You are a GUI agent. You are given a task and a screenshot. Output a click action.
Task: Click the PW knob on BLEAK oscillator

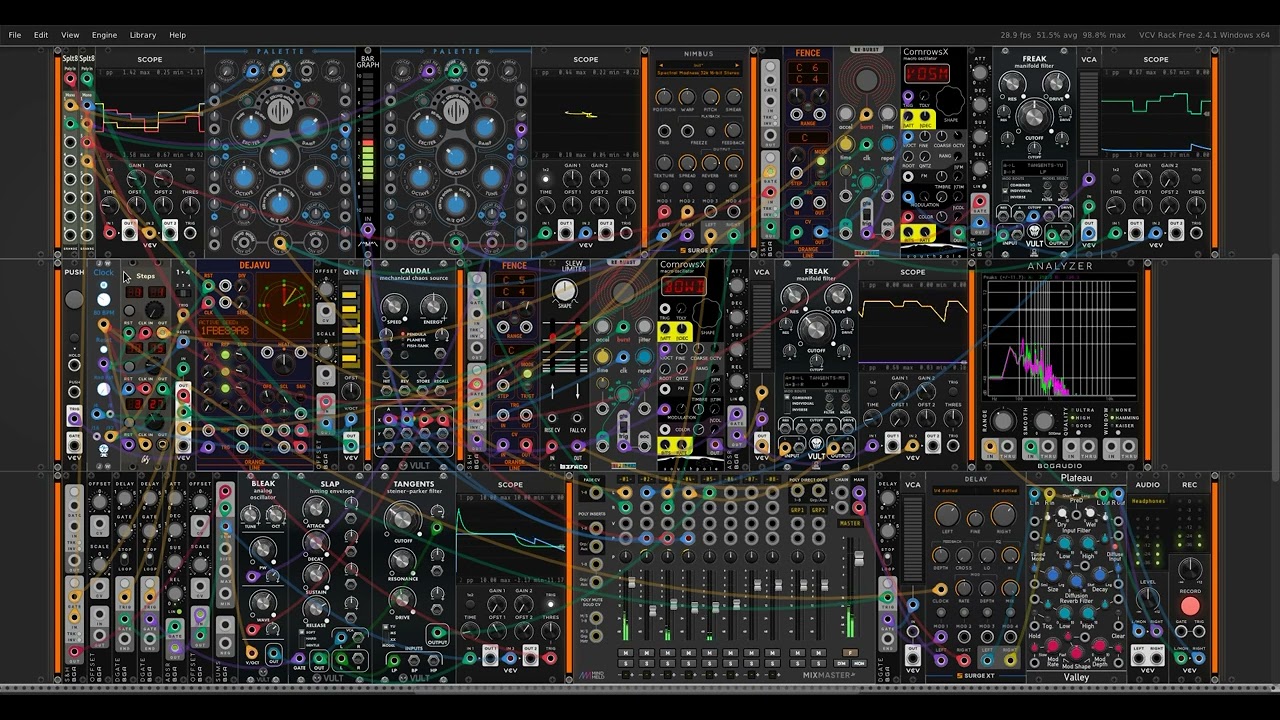pyautogui.click(x=263, y=548)
